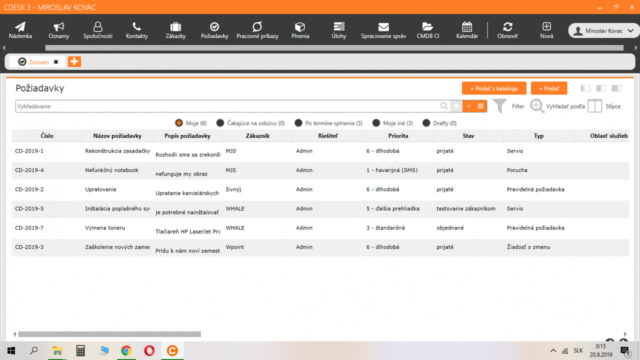Select request row CD-2019-5
The width and height of the screenshot is (640, 360).
coord(320,209)
